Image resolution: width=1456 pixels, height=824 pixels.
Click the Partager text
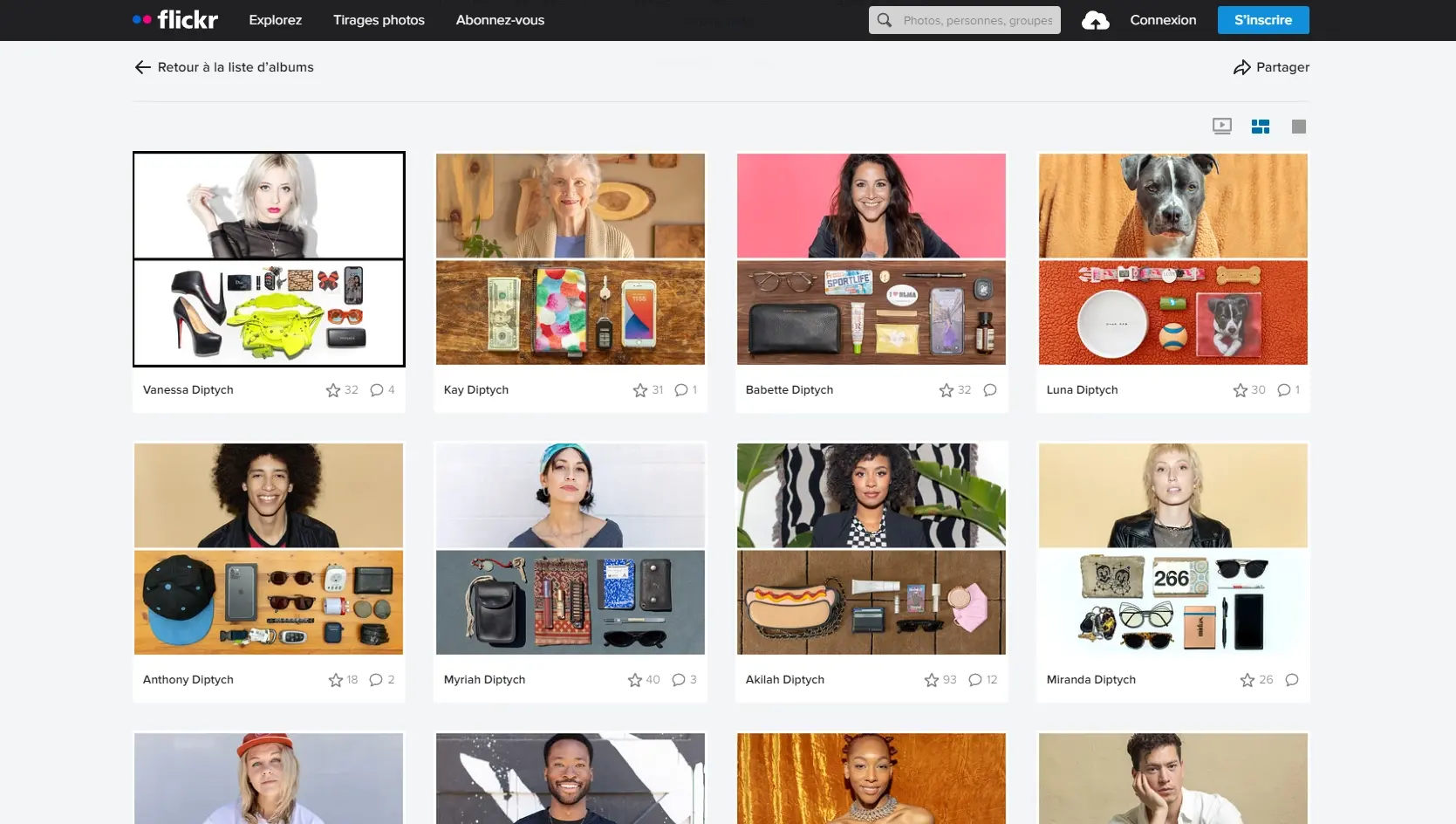pyautogui.click(x=1282, y=67)
